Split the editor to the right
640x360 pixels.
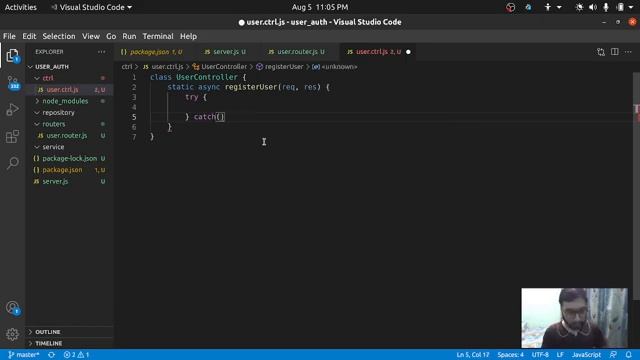point(614,52)
